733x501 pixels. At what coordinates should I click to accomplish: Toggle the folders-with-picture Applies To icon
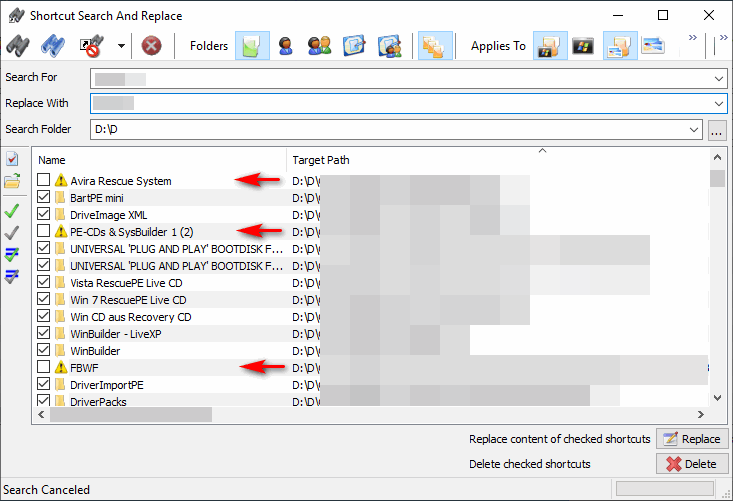pos(620,46)
